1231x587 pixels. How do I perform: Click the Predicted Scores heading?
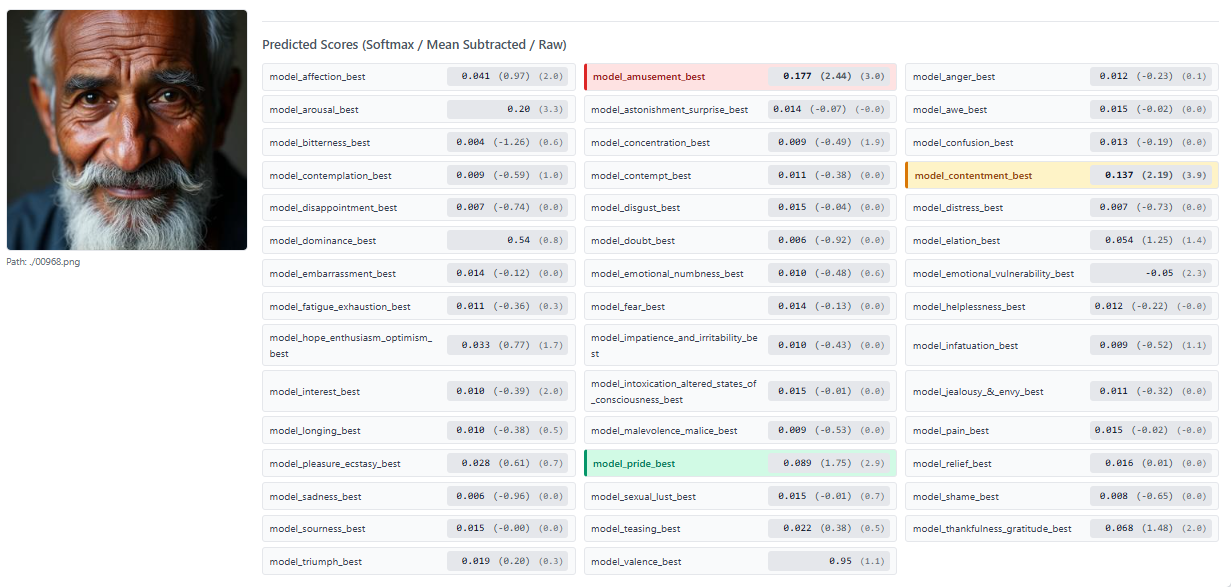[x=414, y=45]
